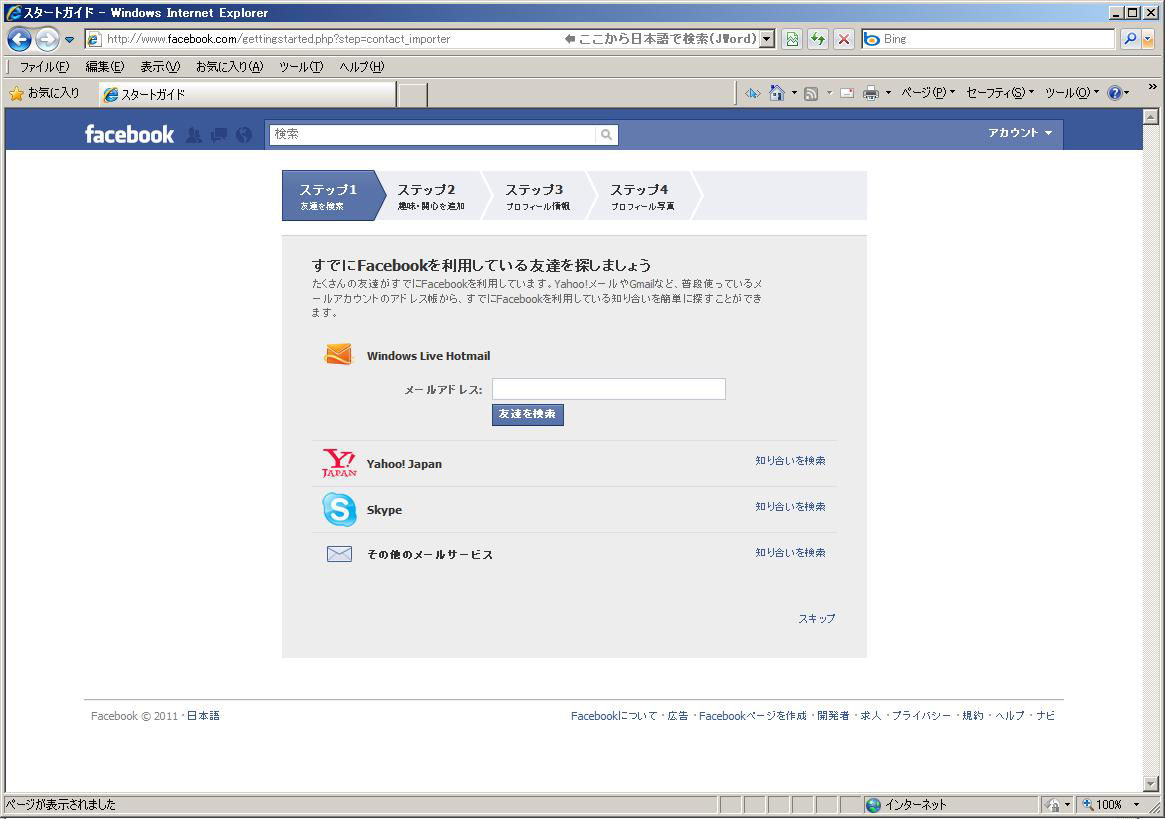Click the browser Forward arrow button
Screen dimensions: 1165x819
[x=48, y=39]
